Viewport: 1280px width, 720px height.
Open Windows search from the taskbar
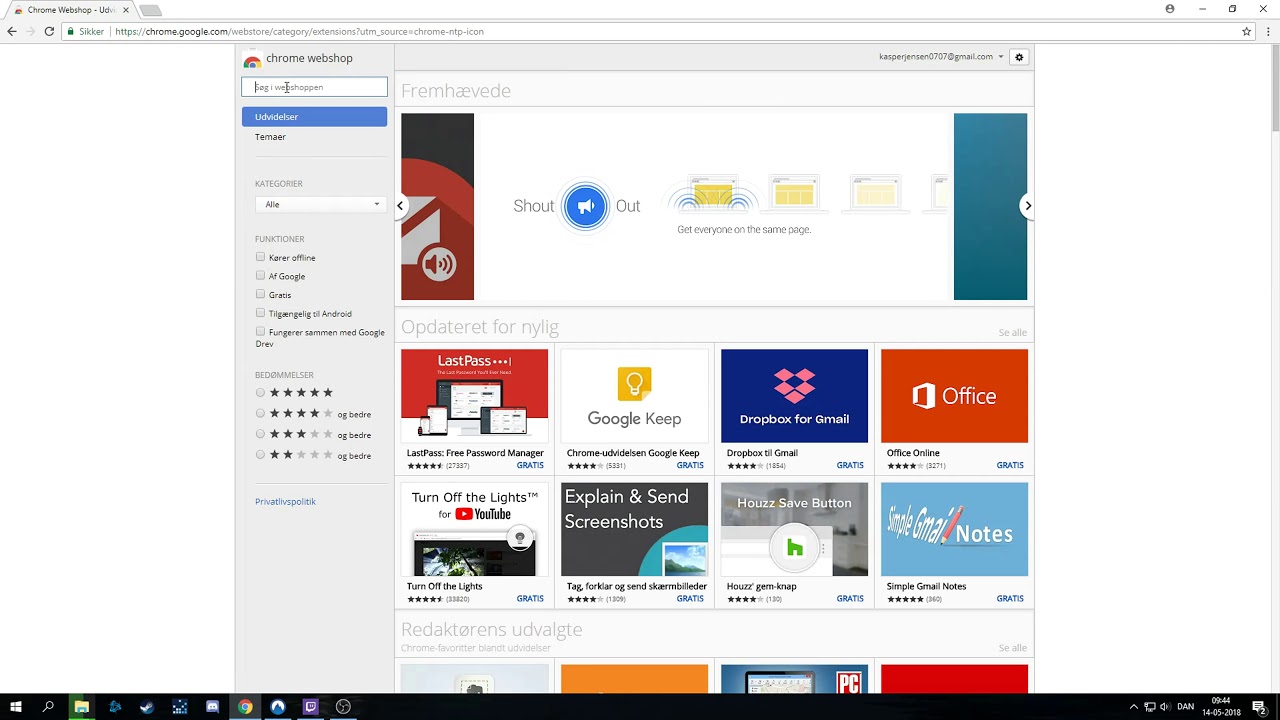[x=48, y=707]
